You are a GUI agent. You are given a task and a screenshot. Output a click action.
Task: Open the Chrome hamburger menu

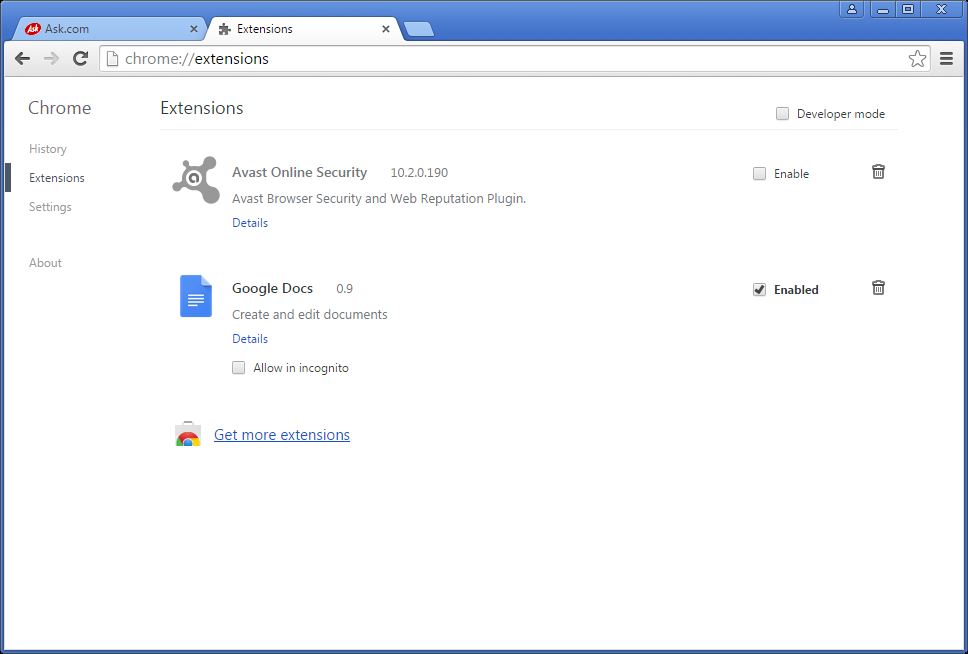click(x=946, y=59)
